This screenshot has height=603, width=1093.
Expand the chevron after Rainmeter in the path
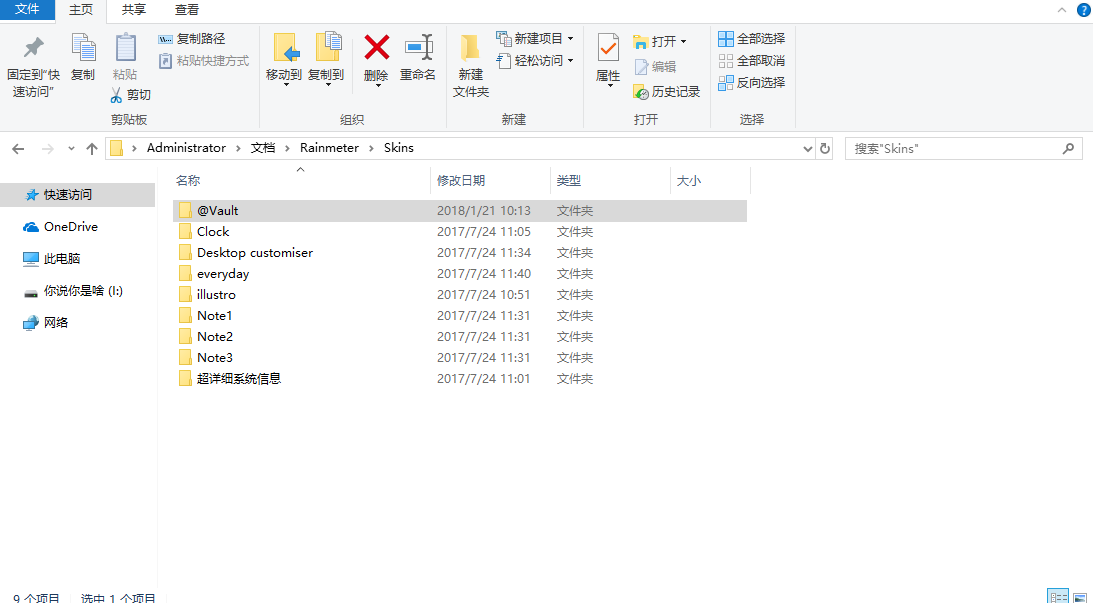[x=371, y=148]
